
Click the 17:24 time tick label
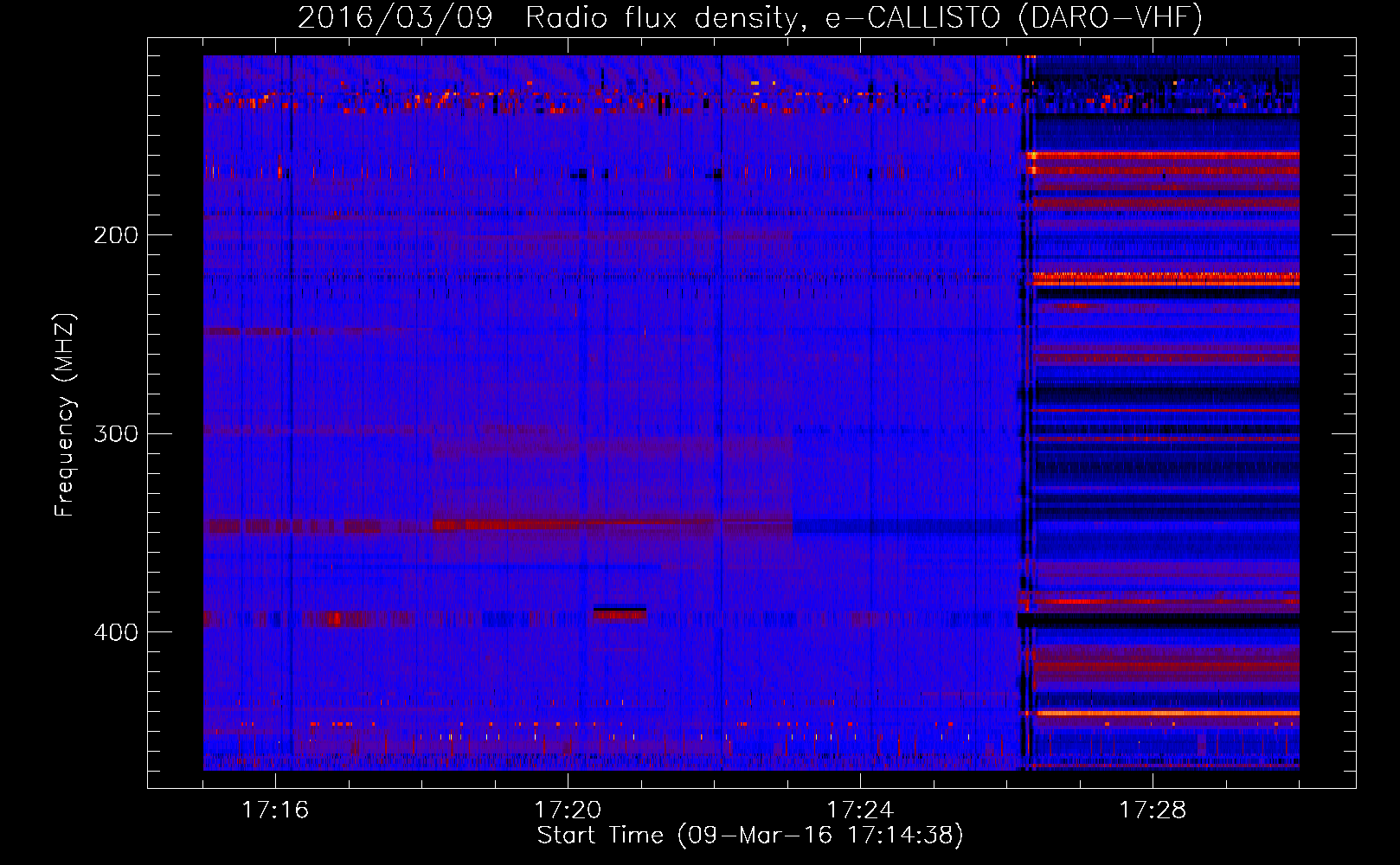tap(860, 811)
